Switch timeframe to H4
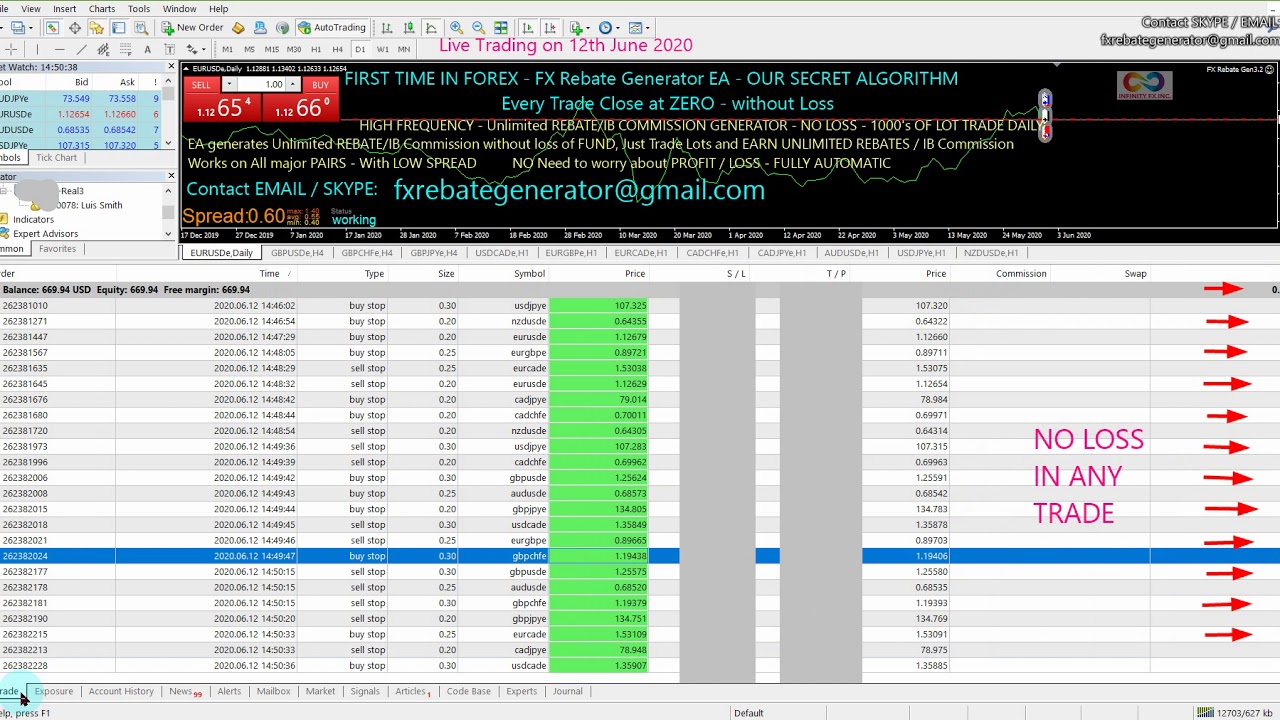The height and width of the screenshot is (720, 1280). [x=337, y=49]
